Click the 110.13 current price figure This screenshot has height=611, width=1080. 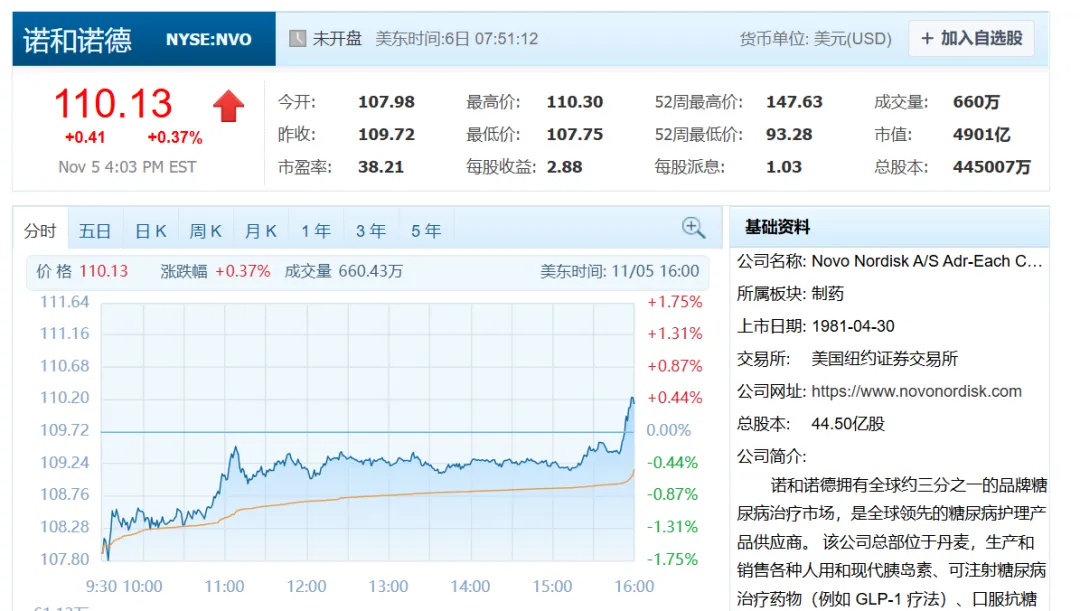[113, 104]
